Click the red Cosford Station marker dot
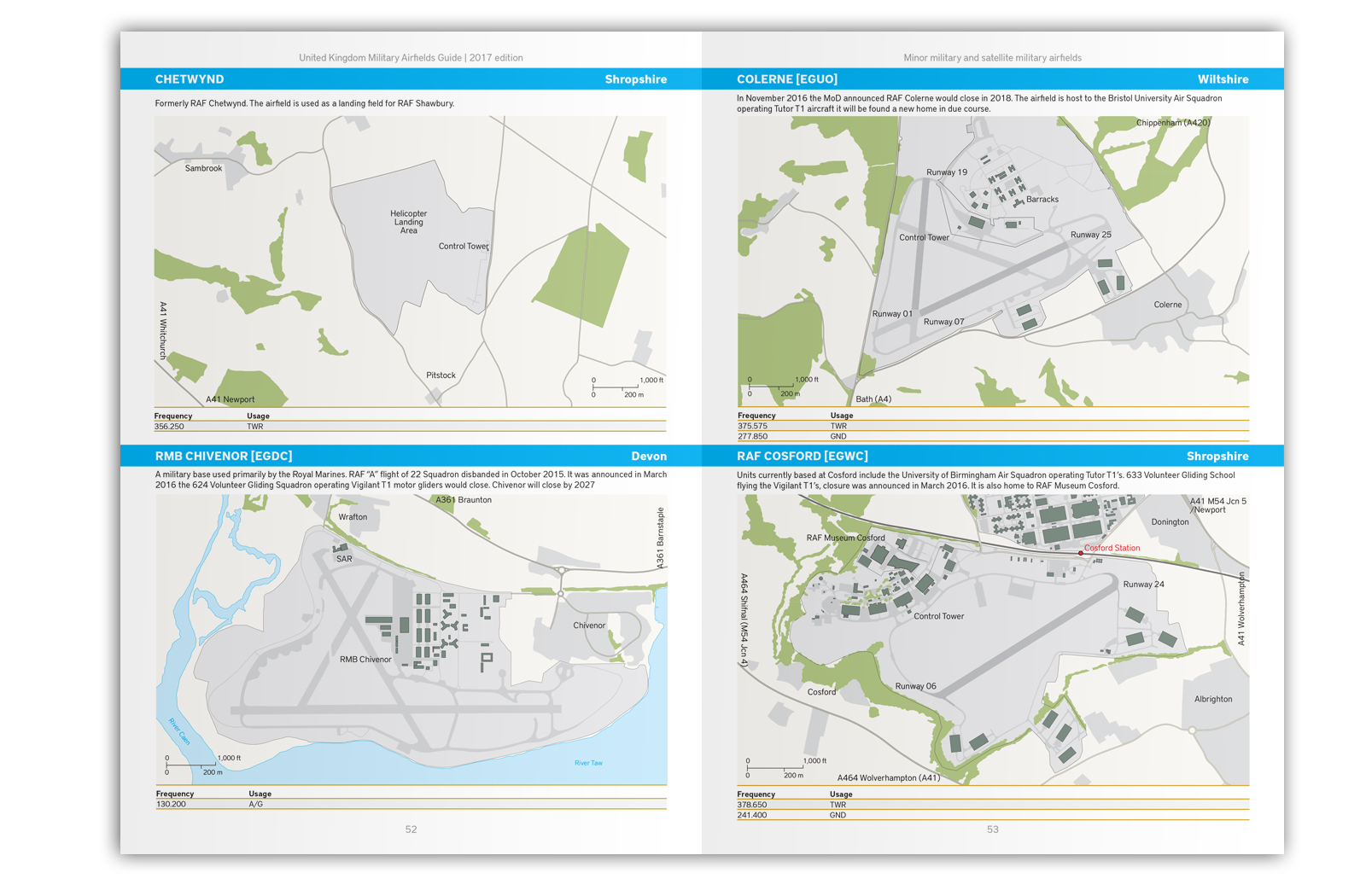 pyautogui.click(x=1080, y=553)
